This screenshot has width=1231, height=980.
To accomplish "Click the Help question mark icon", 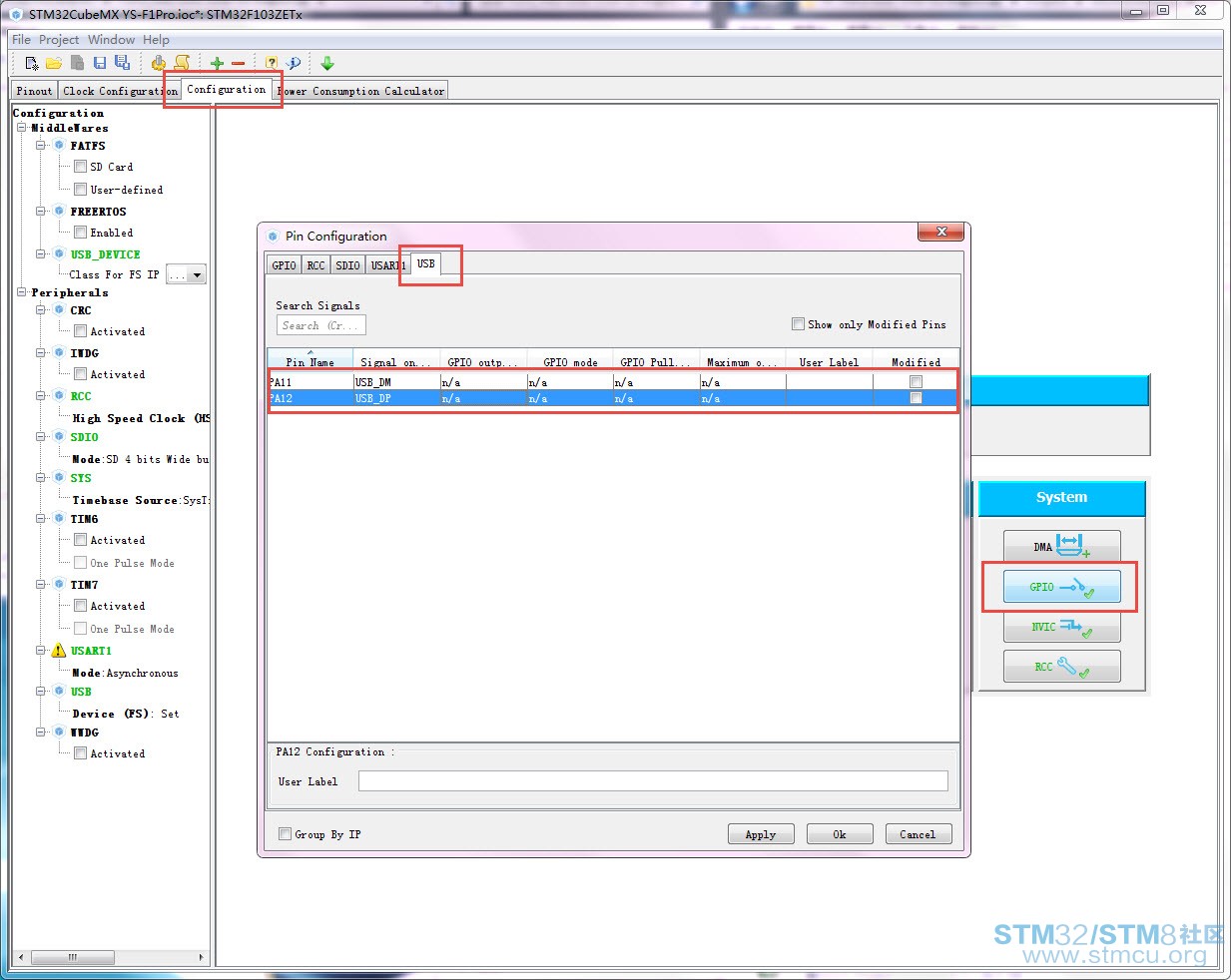I will (272, 63).
